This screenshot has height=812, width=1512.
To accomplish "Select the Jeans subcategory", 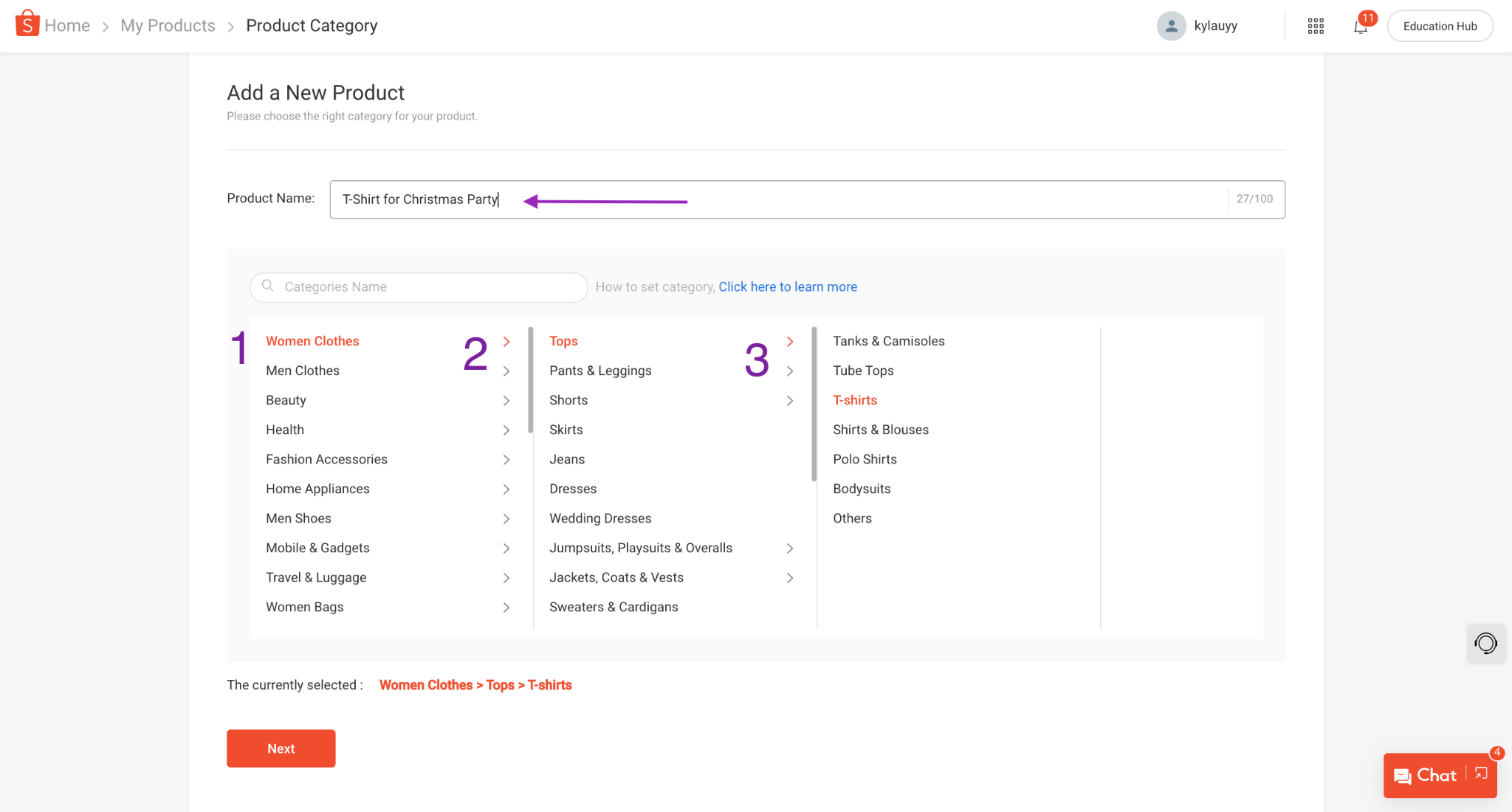I will (567, 459).
